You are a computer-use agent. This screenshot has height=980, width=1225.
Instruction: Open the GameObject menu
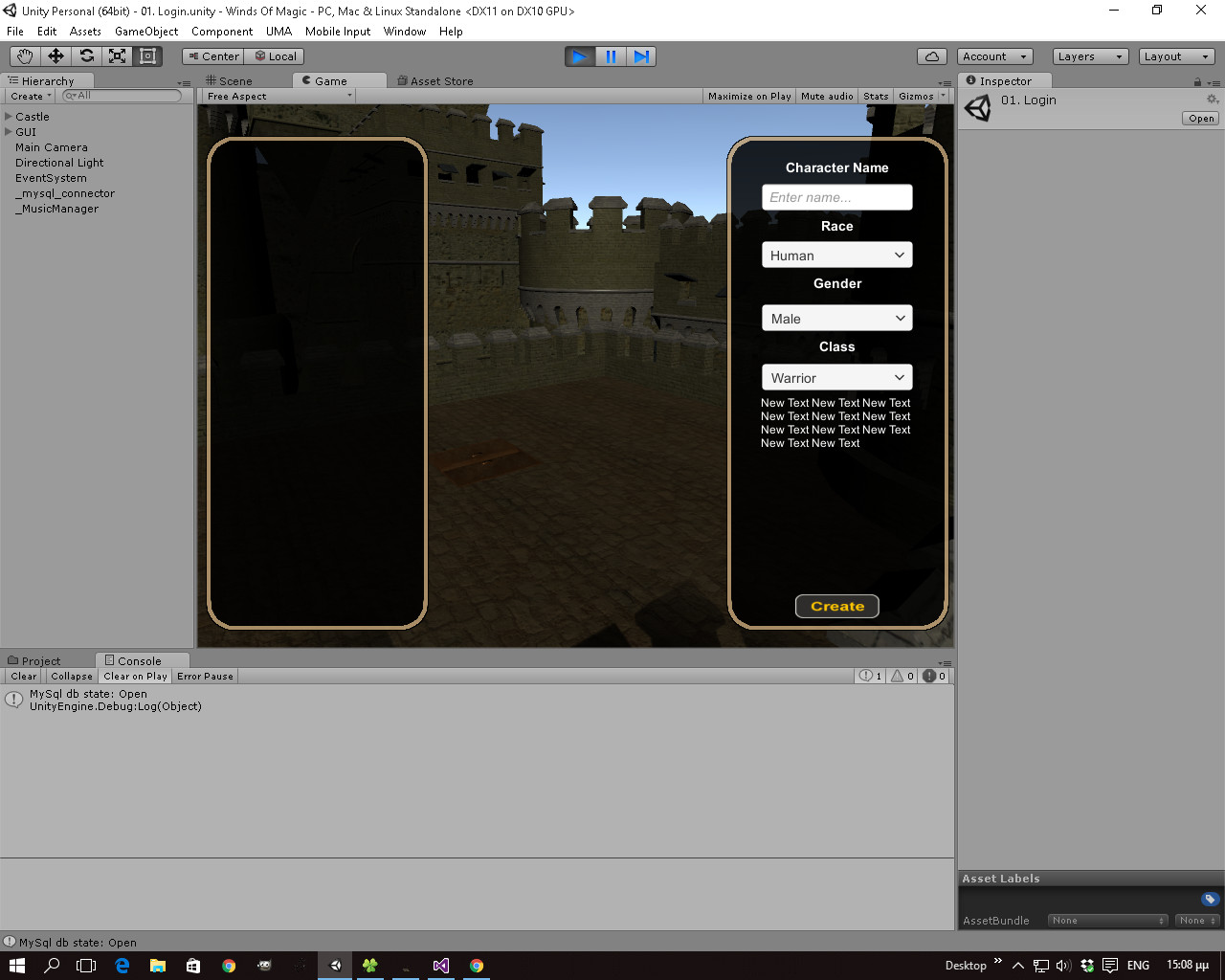(146, 32)
